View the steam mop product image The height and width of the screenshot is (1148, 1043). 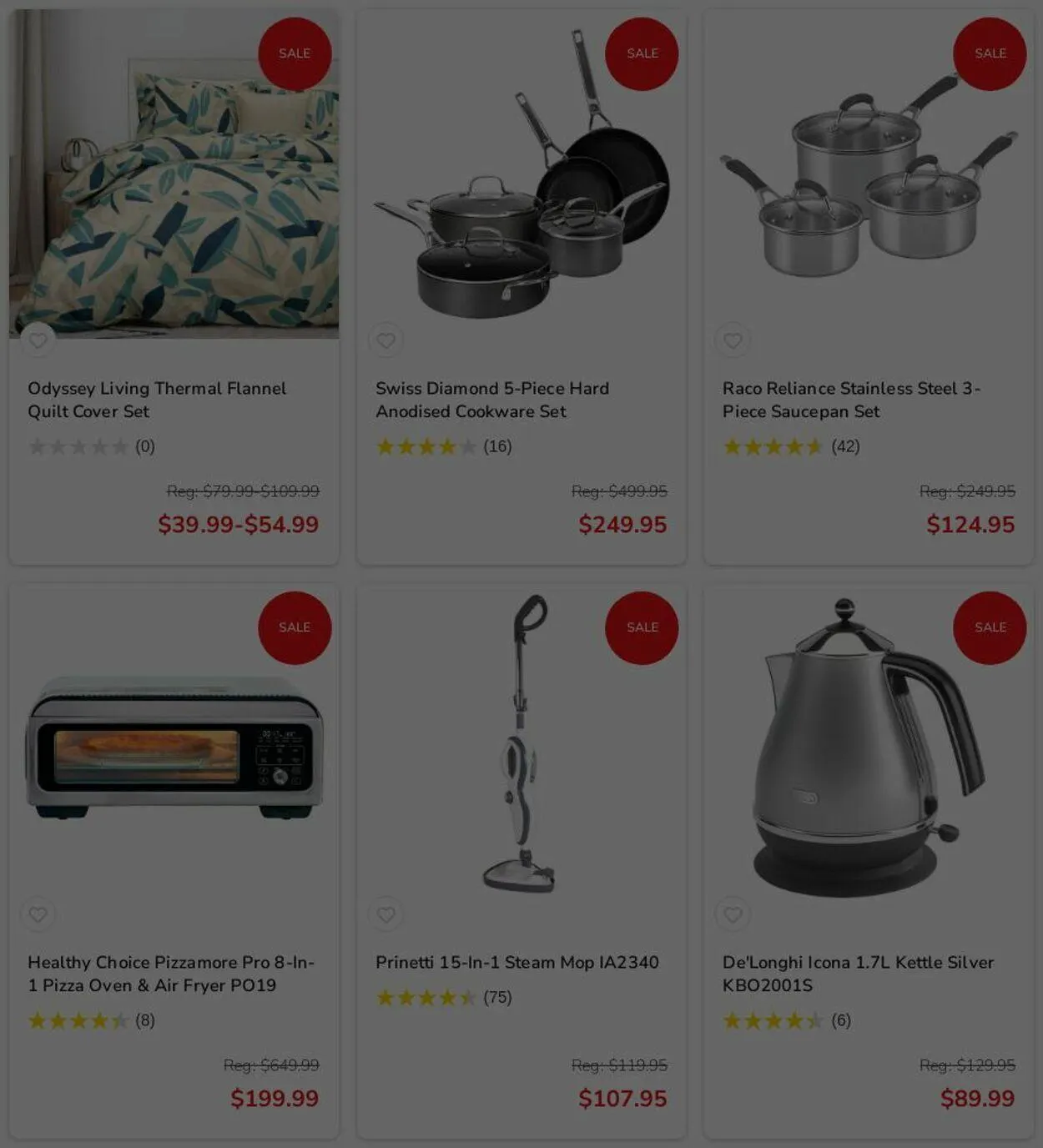(521, 743)
